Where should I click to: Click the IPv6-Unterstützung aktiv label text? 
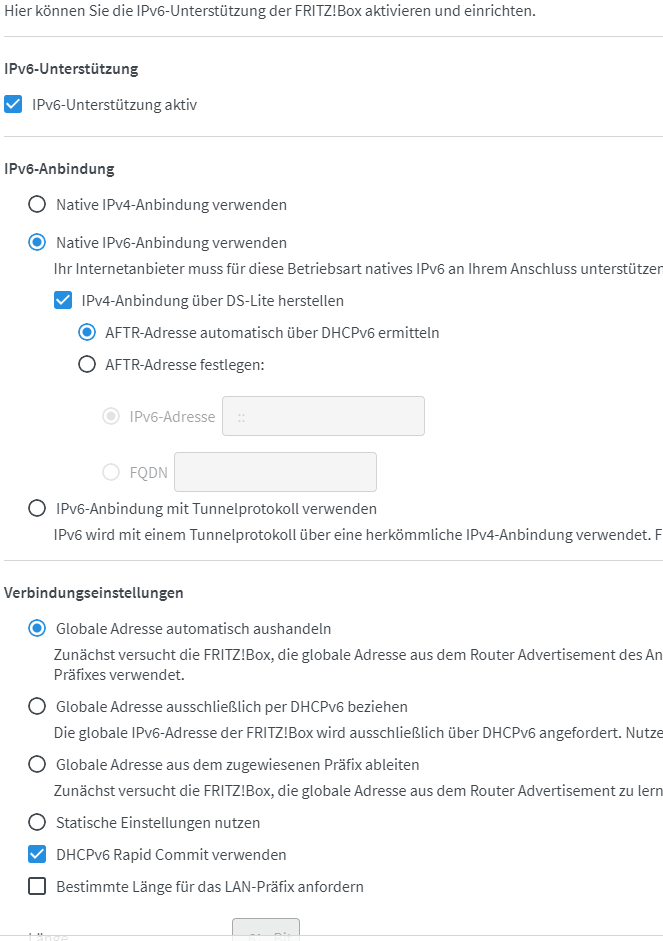coord(115,105)
